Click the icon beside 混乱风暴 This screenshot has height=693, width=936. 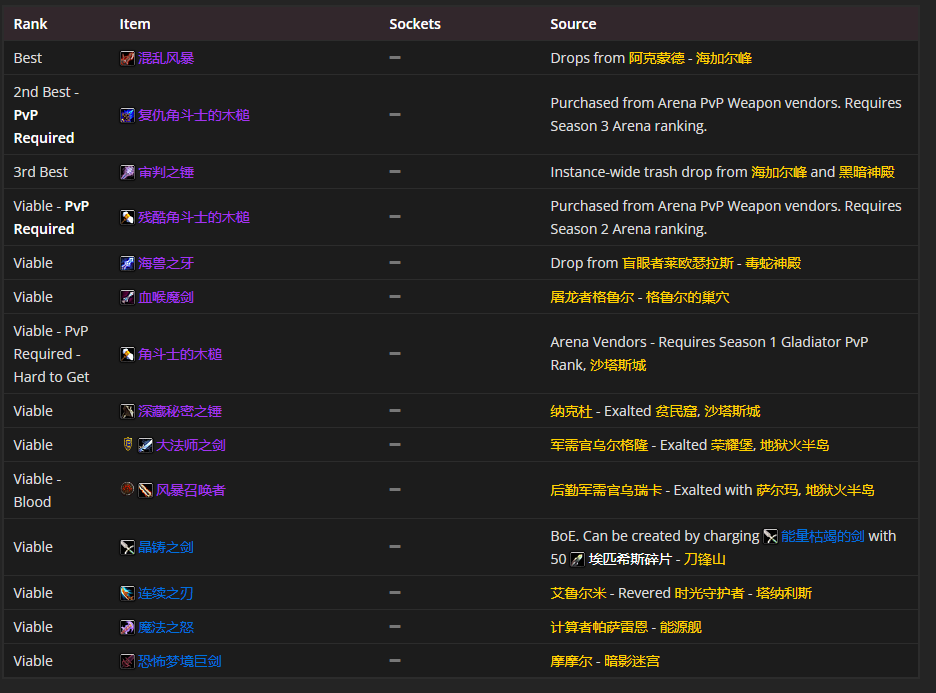[127, 58]
